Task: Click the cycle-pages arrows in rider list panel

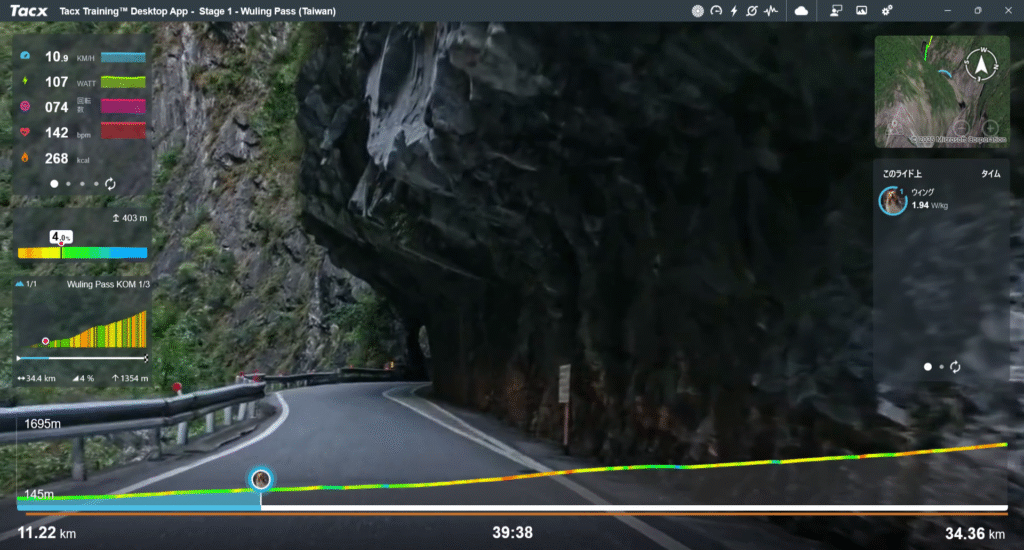Action: click(955, 367)
